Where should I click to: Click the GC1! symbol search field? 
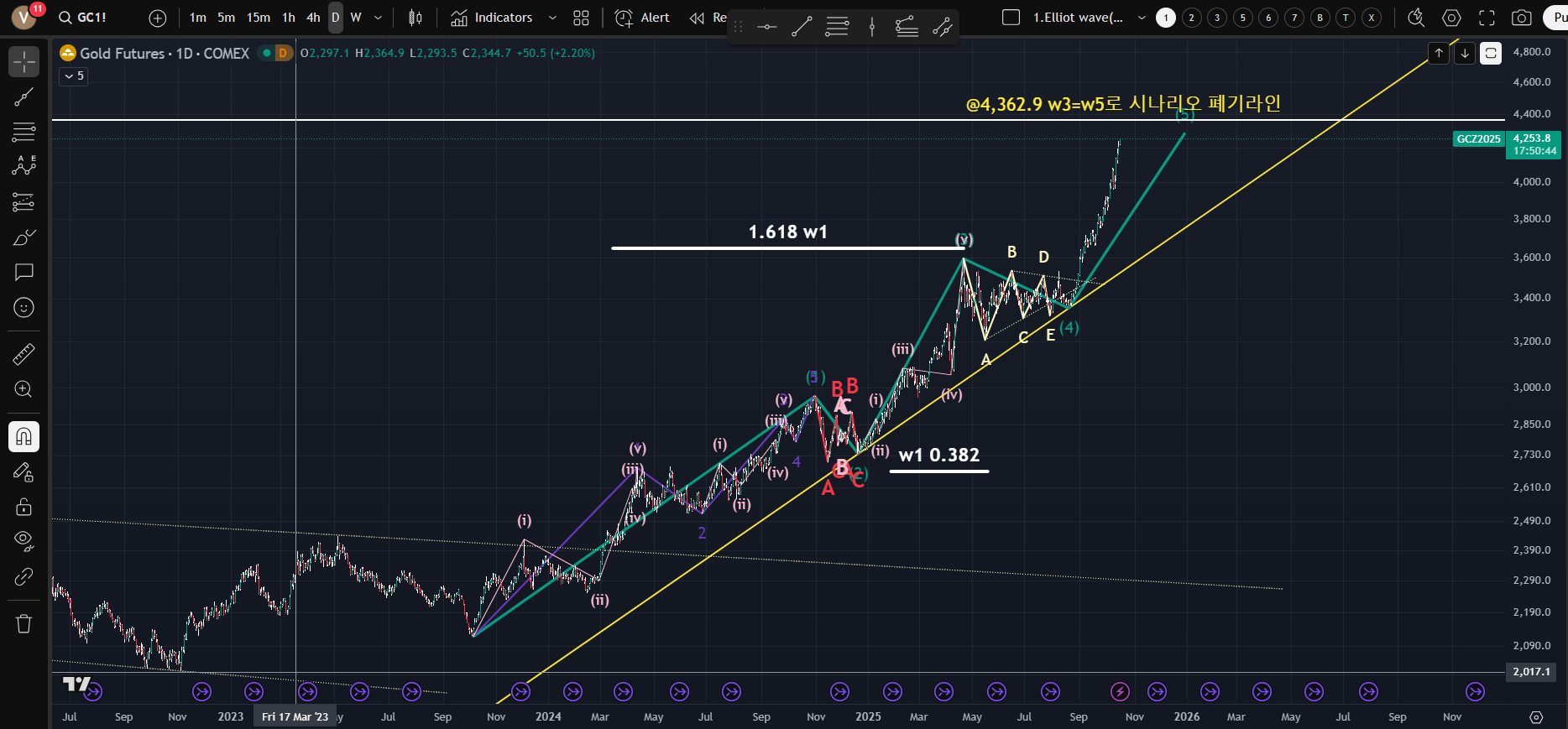click(x=84, y=18)
